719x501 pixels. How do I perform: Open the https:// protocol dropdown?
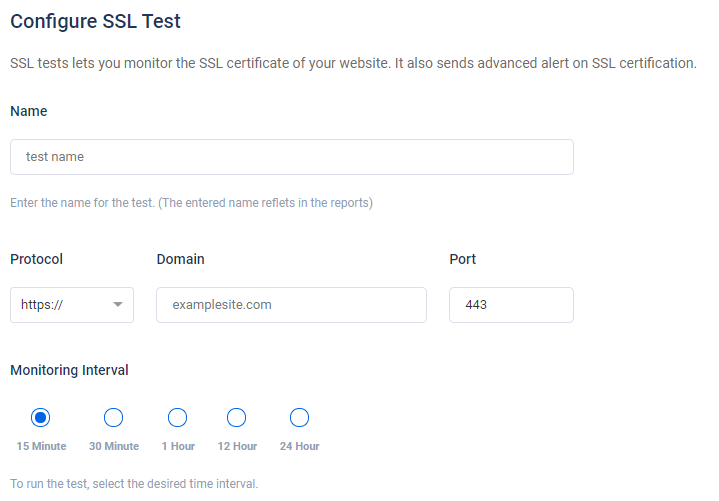72,305
